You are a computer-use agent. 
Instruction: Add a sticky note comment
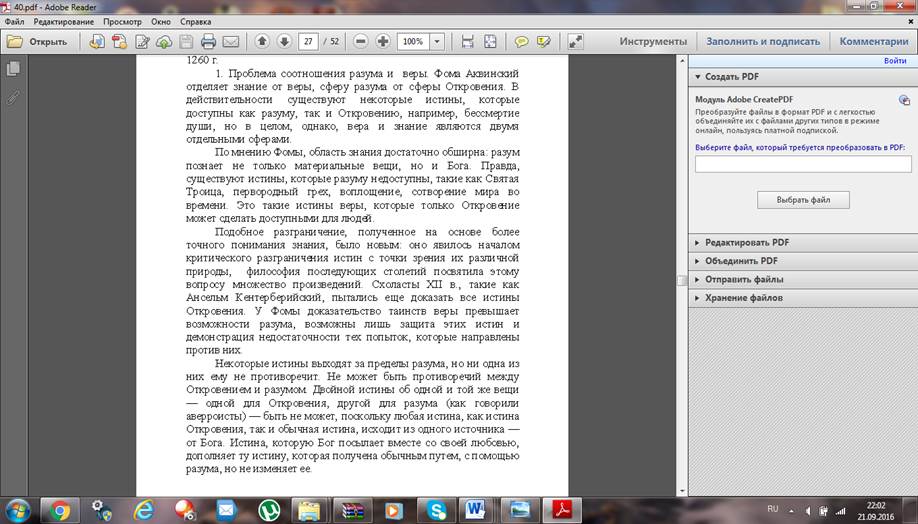tap(521, 42)
